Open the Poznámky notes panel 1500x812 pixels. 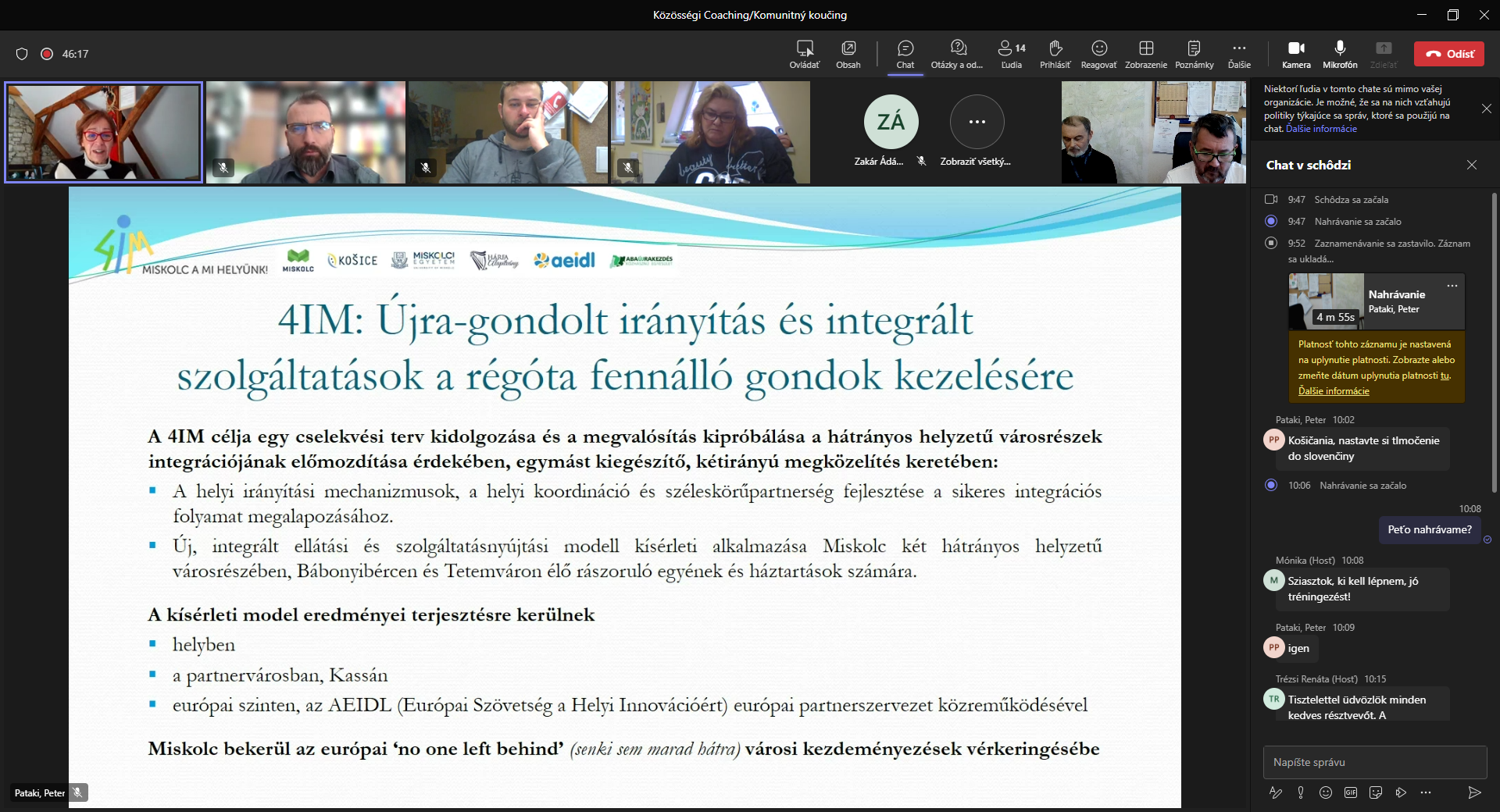click(x=1195, y=53)
